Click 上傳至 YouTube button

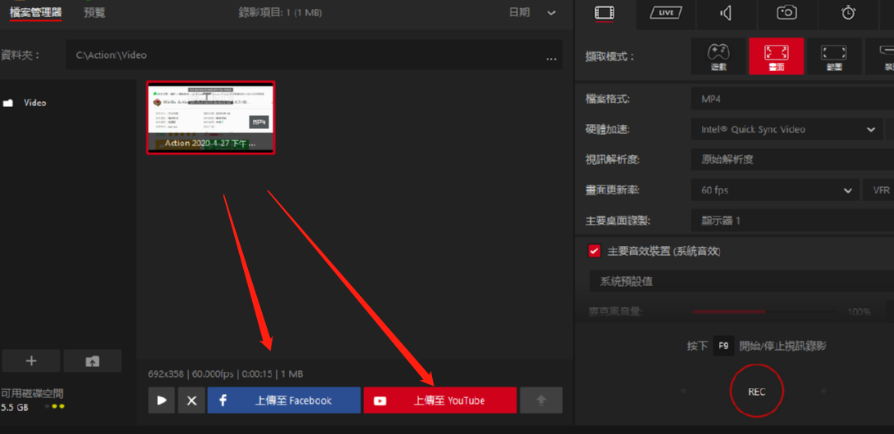point(440,400)
